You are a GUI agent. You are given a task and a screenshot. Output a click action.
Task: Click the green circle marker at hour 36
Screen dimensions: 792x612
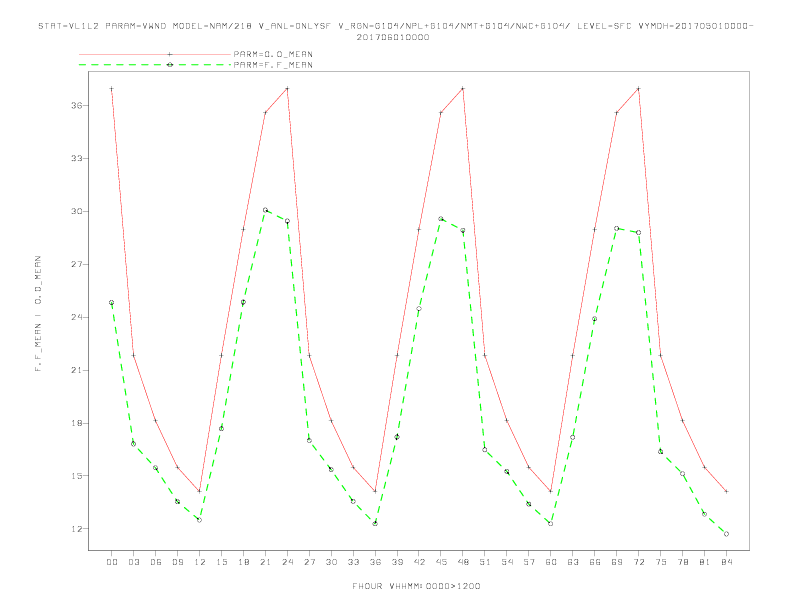click(375, 524)
